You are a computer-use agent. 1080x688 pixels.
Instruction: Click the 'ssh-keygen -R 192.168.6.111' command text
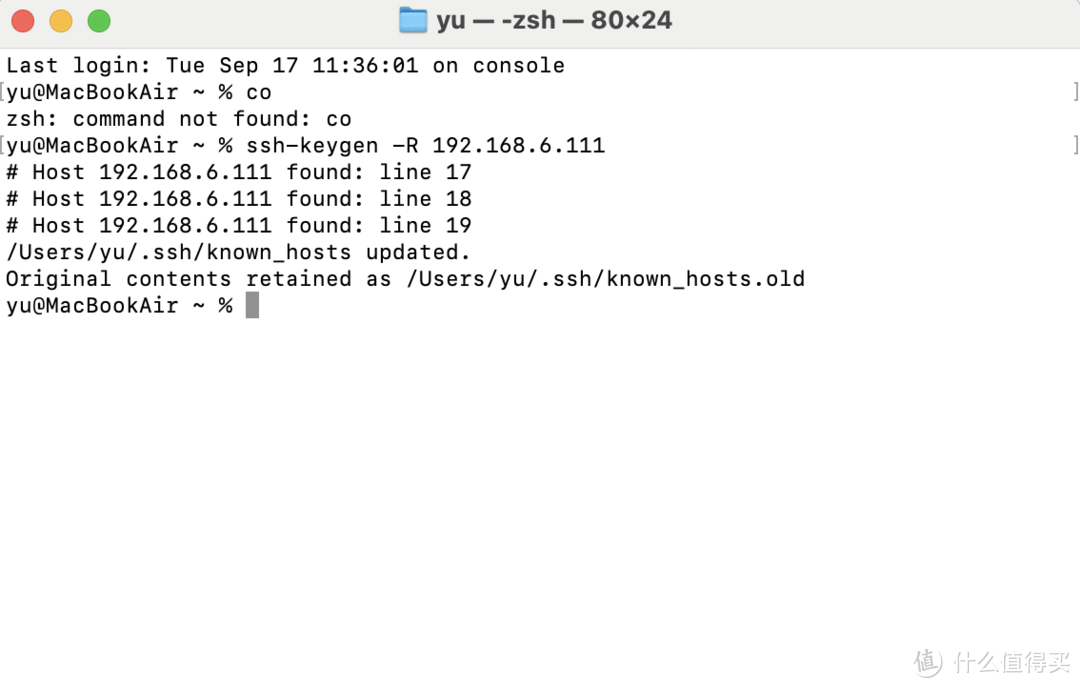(x=425, y=145)
